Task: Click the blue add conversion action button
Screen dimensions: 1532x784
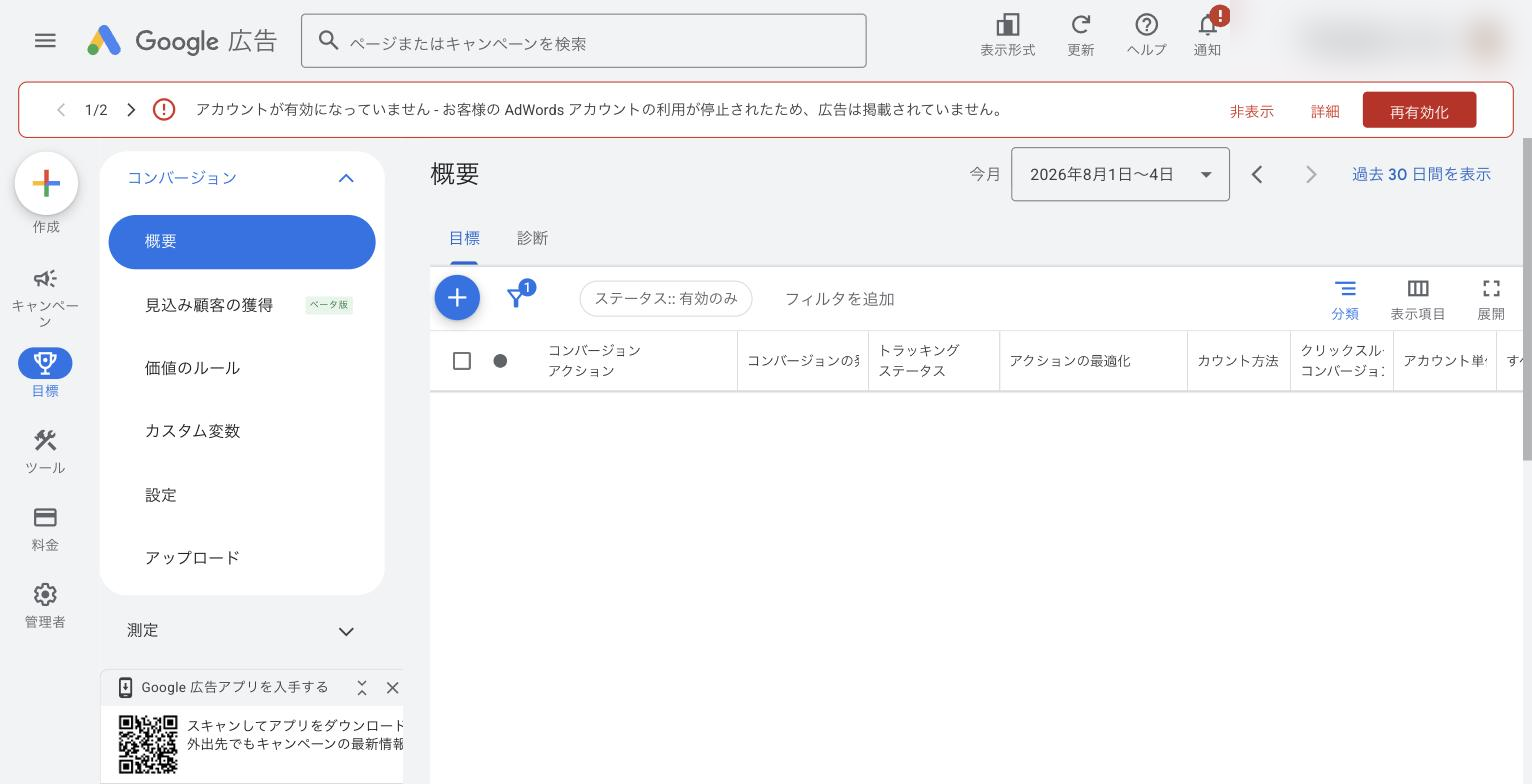Action: point(457,298)
